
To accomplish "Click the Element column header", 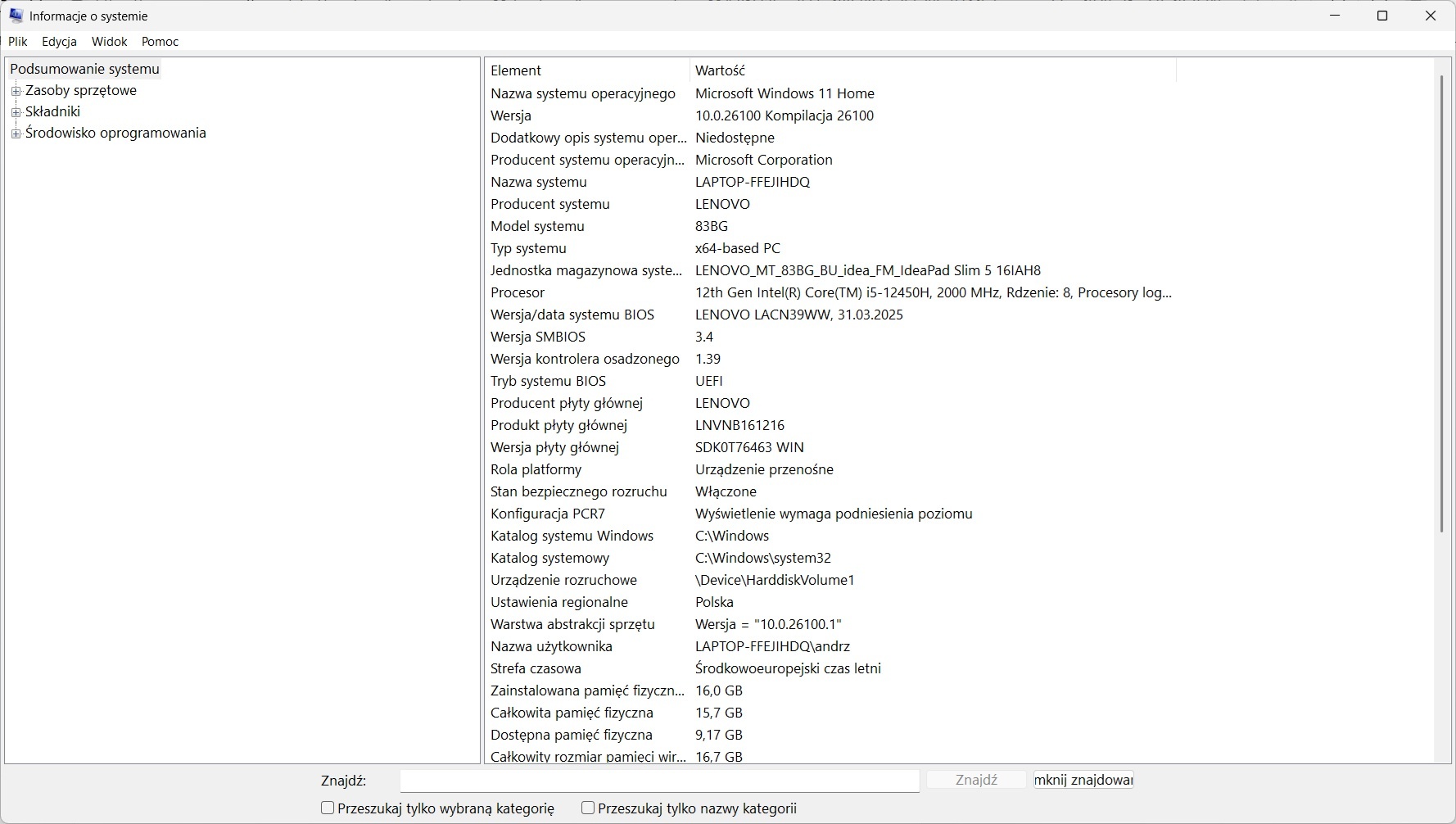I will coord(587,70).
